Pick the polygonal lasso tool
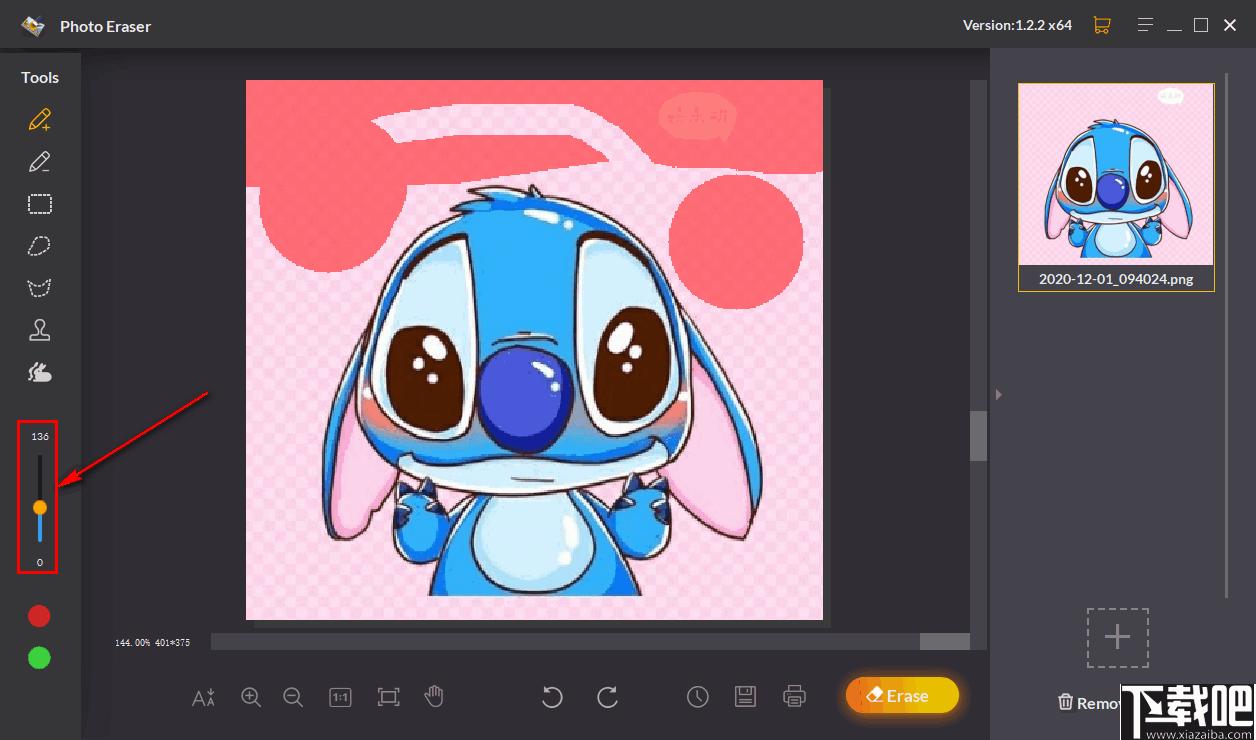Viewport: 1256px width, 740px height. pyautogui.click(x=40, y=288)
